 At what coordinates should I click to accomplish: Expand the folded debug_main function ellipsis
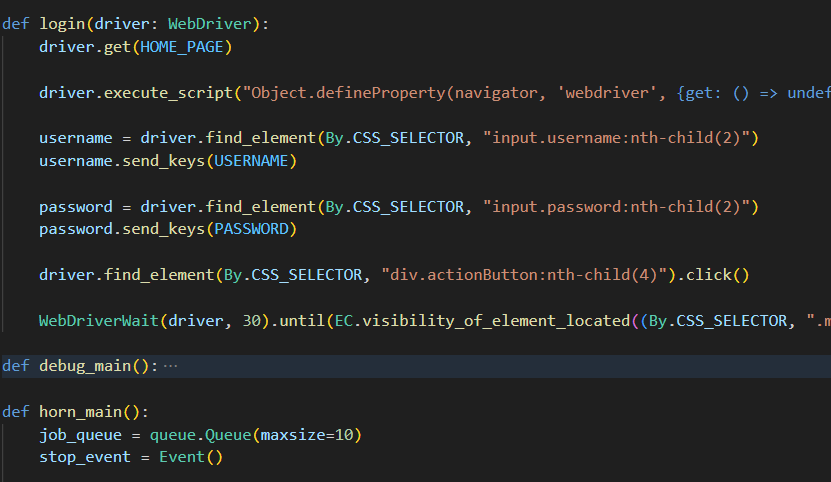coord(170,366)
